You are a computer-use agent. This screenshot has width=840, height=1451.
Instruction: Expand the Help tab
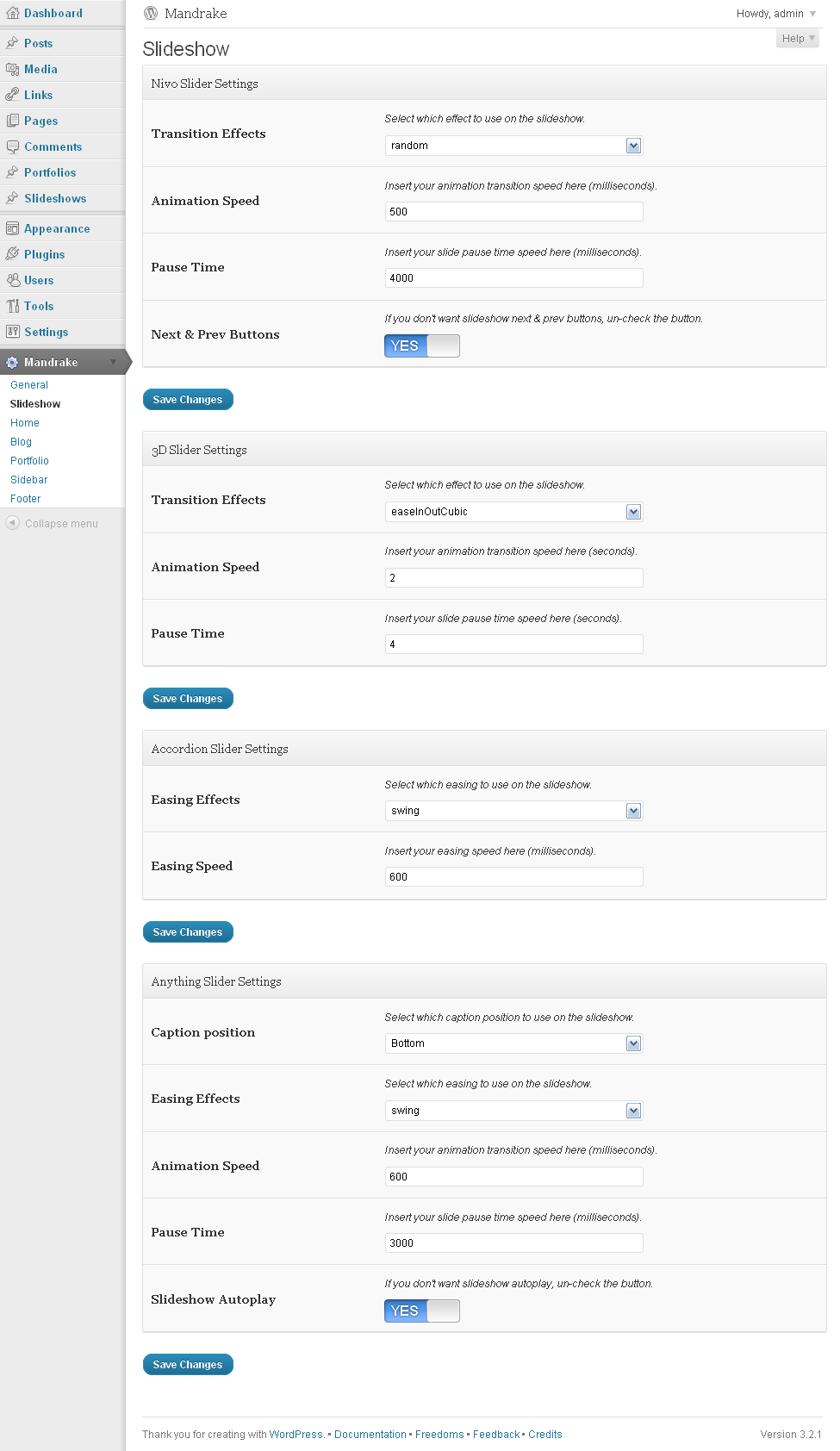pyautogui.click(x=797, y=39)
